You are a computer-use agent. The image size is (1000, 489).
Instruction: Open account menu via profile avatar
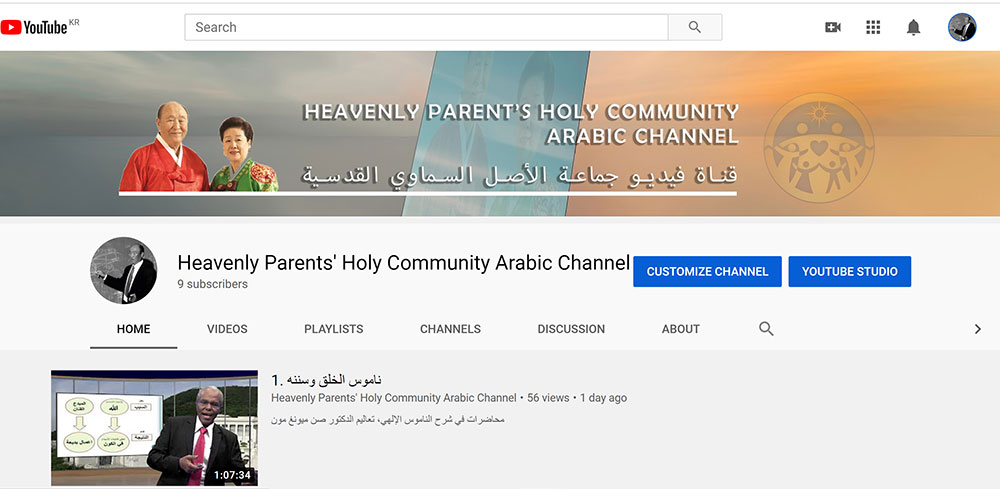(x=961, y=27)
